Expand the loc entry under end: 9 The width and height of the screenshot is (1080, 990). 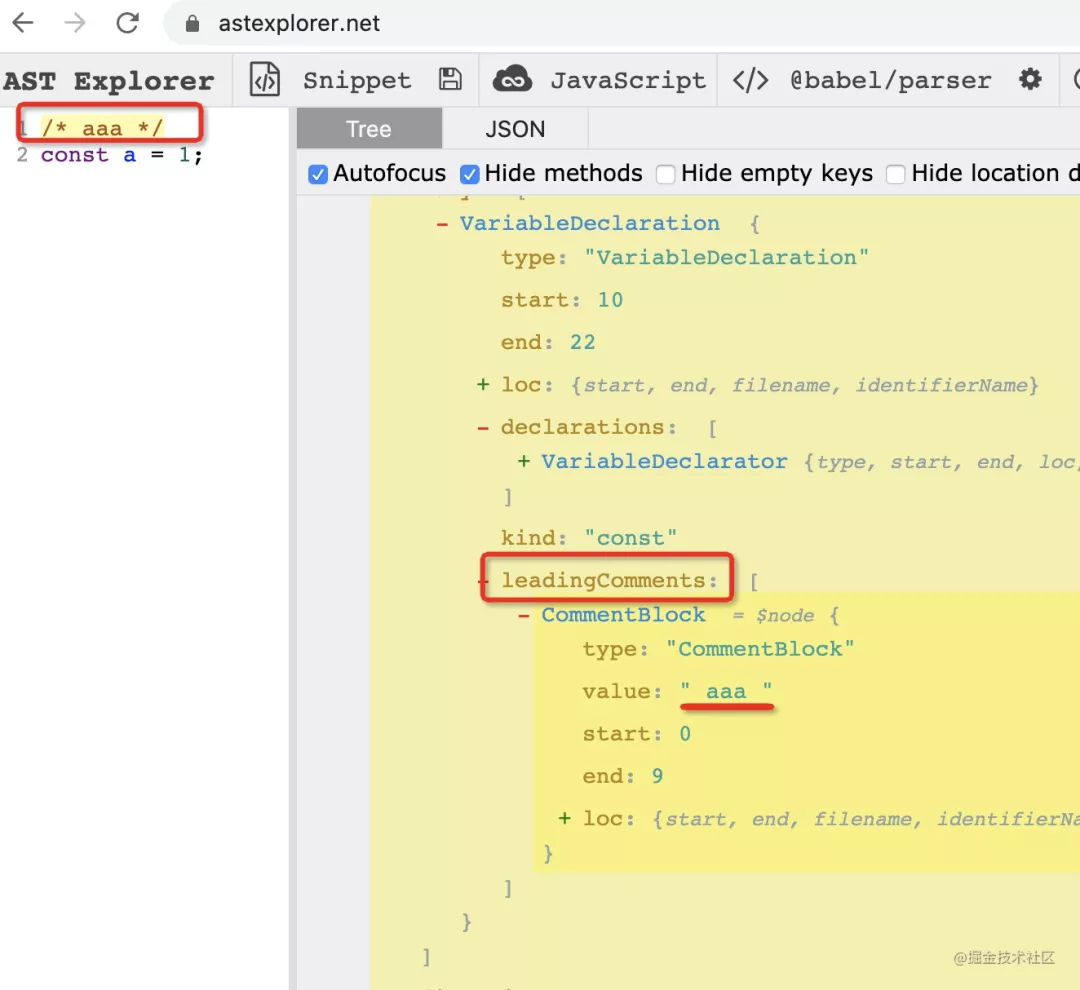click(x=564, y=818)
